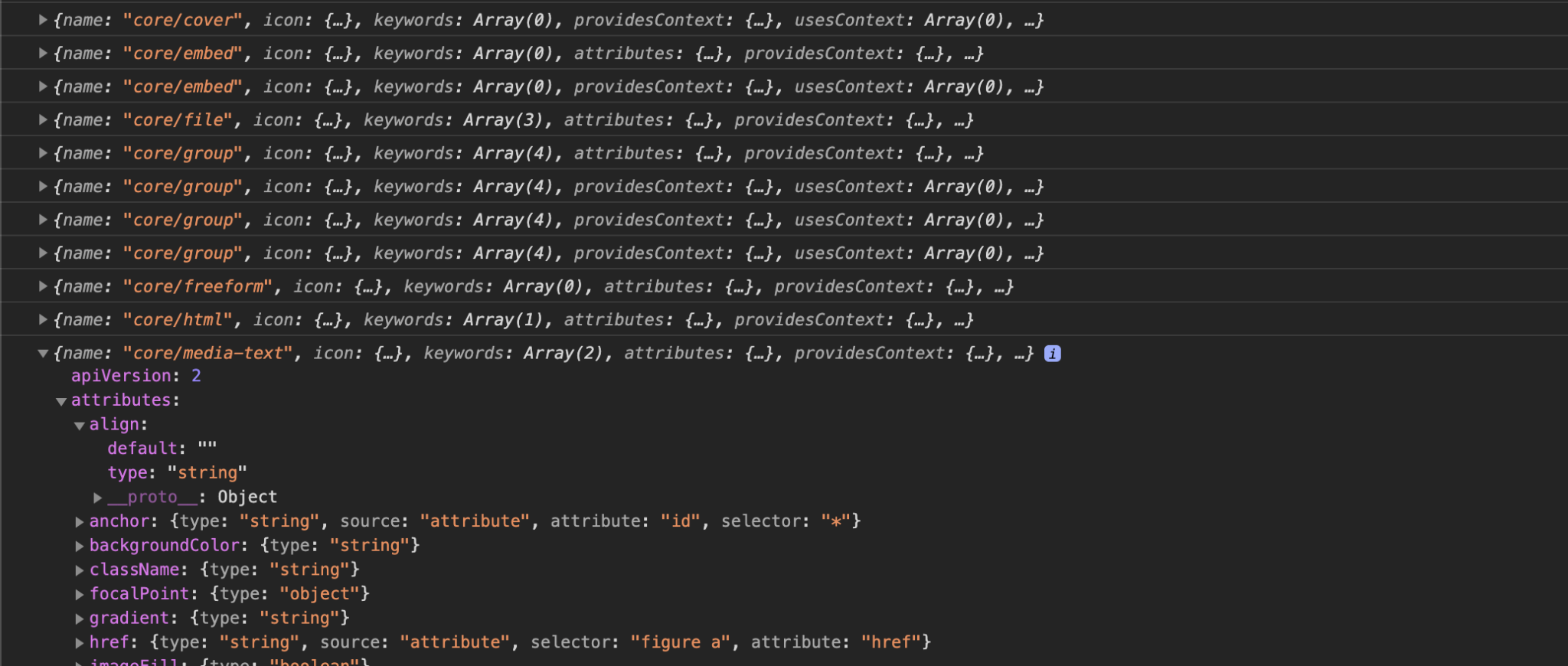
Task: Expand the focalPoint attribute object
Action: click(x=80, y=594)
